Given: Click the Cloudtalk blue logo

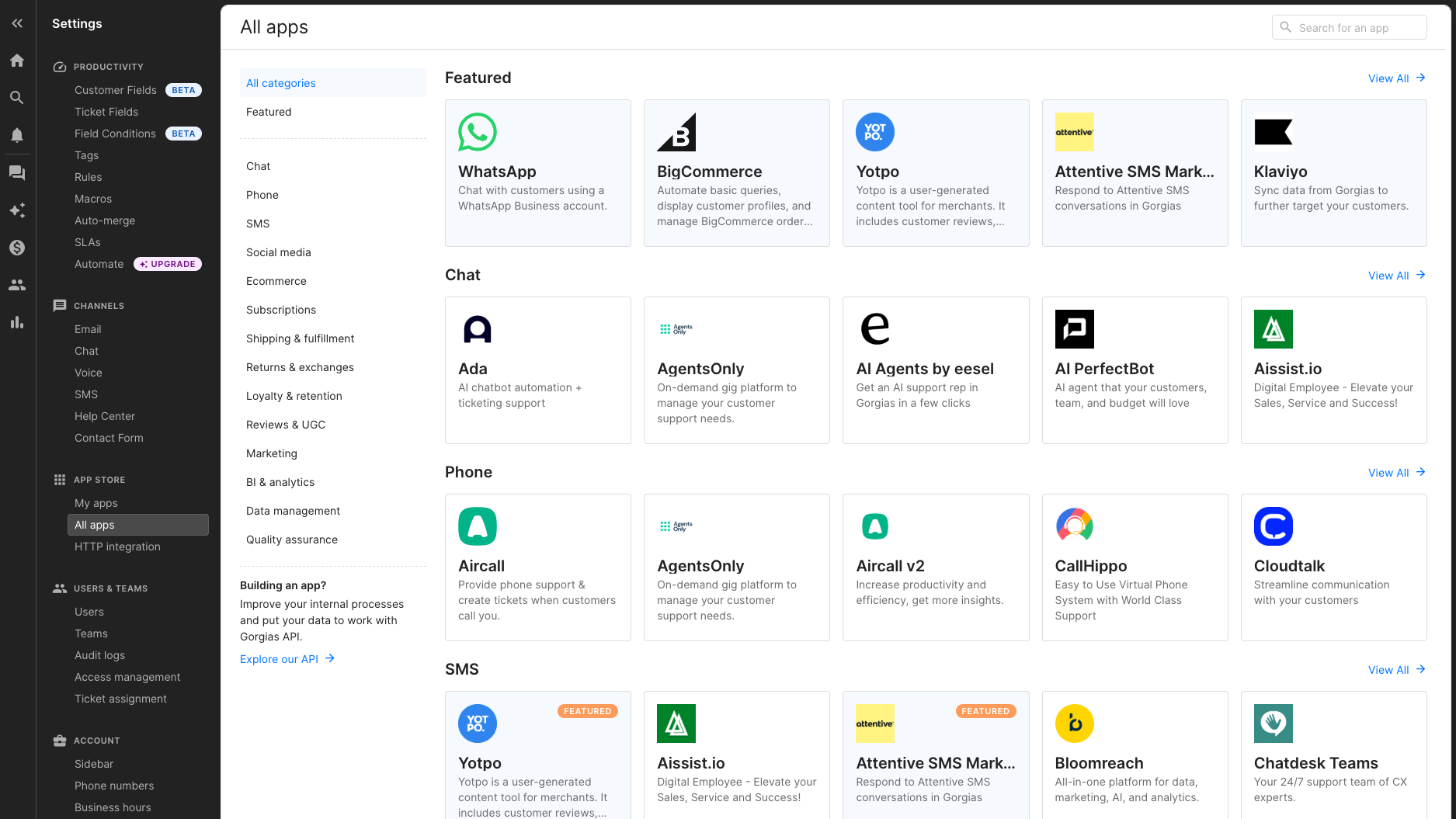Looking at the screenshot, I should point(1274,526).
